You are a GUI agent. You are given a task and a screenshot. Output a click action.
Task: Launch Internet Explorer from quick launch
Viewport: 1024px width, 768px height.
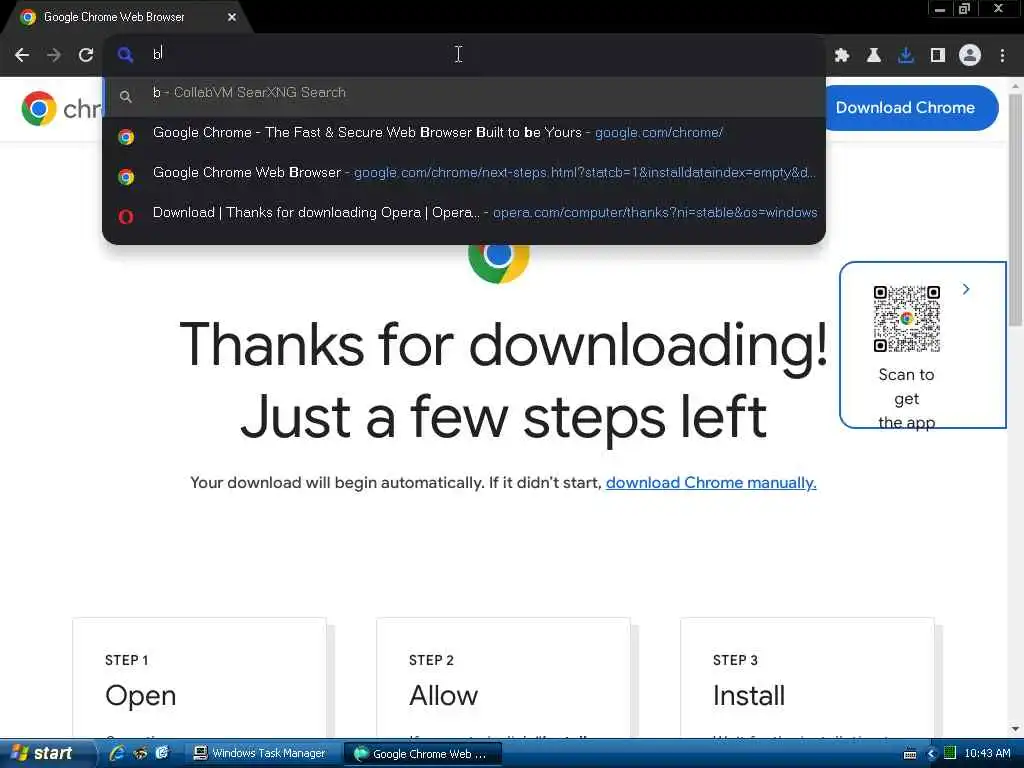point(118,753)
